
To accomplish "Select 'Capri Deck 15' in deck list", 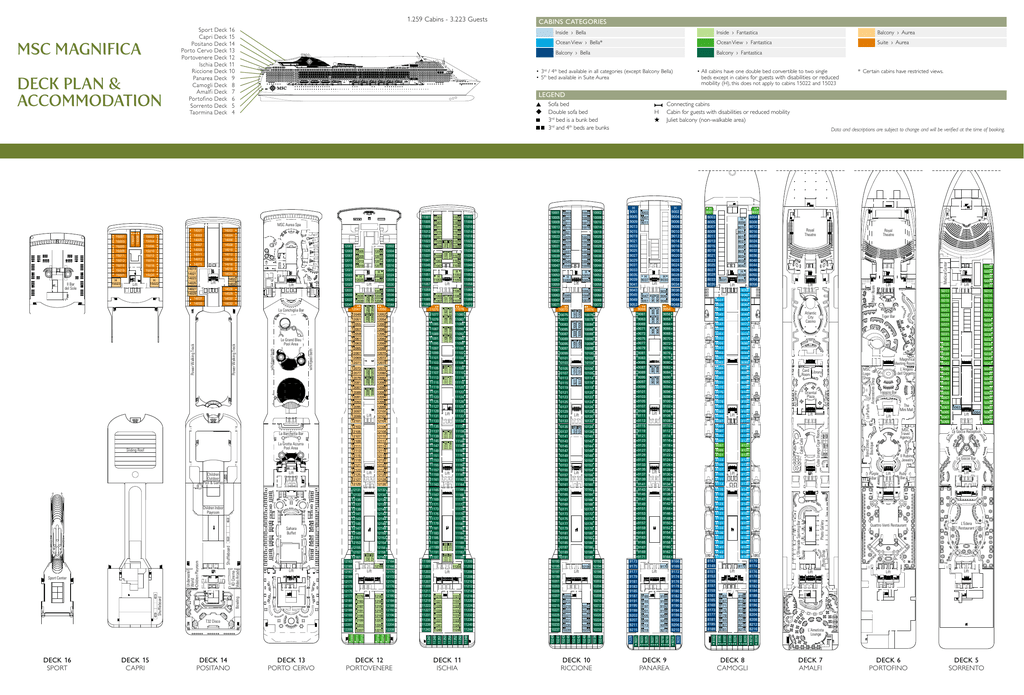I will tap(216, 37).
